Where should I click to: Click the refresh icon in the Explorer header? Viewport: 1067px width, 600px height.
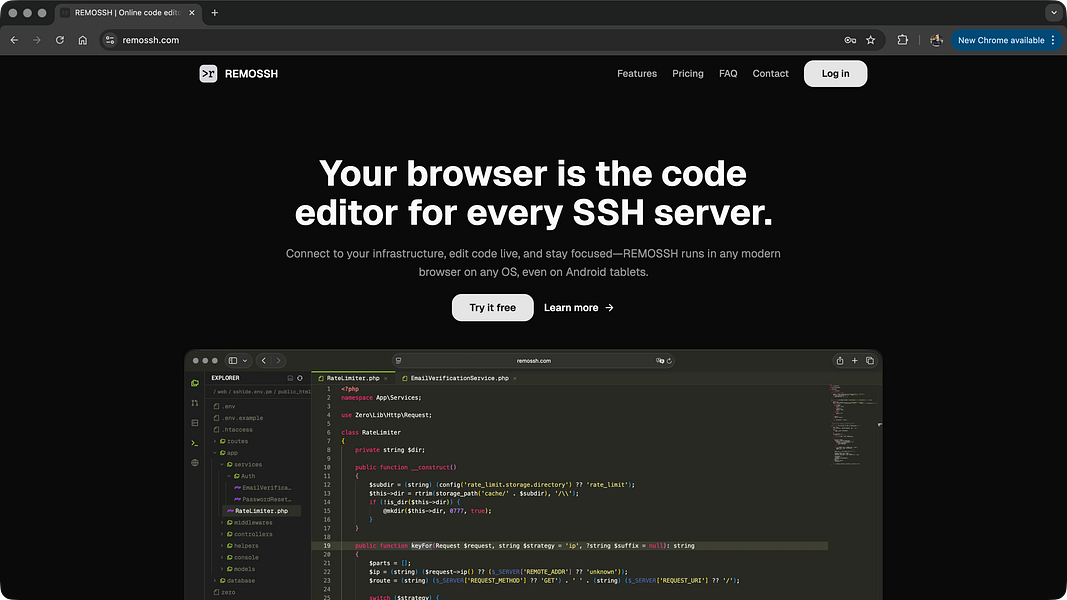[300, 377]
